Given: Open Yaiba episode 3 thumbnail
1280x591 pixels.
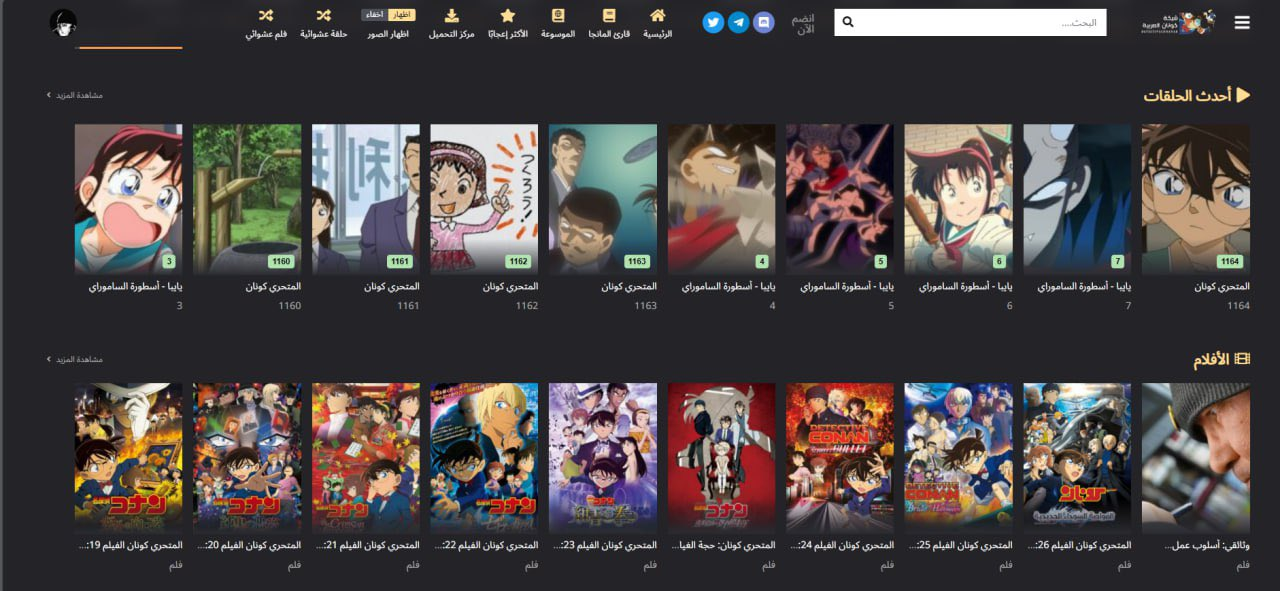Looking at the screenshot, I should click(129, 199).
